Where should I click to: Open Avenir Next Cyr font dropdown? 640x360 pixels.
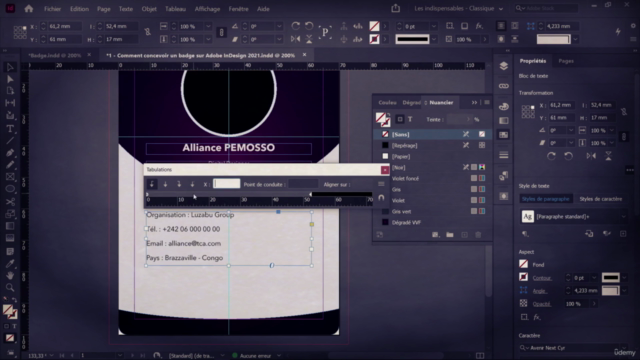pos(624,348)
